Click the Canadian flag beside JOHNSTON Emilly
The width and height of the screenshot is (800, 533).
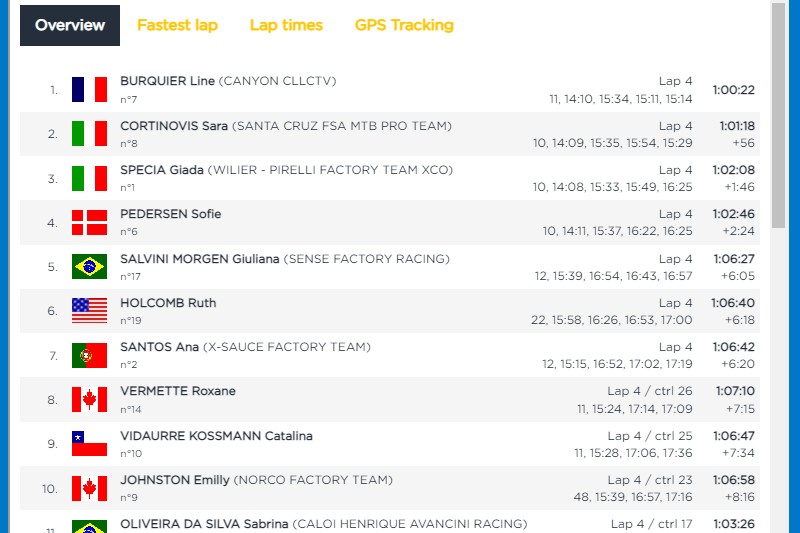pyautogui.click(x=89, y=489)
